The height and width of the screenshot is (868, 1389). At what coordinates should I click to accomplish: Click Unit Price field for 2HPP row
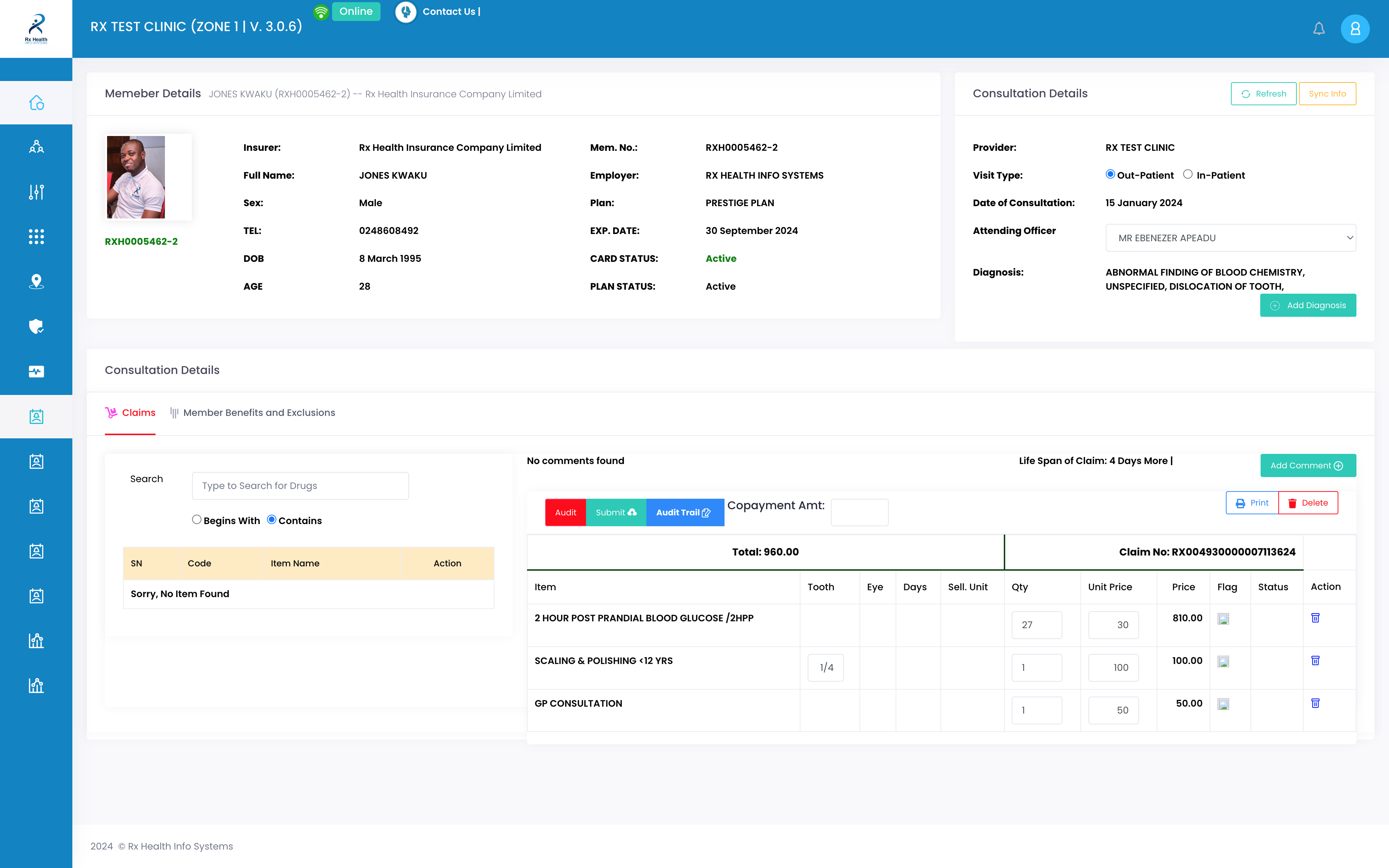(x=1113, y=625)
